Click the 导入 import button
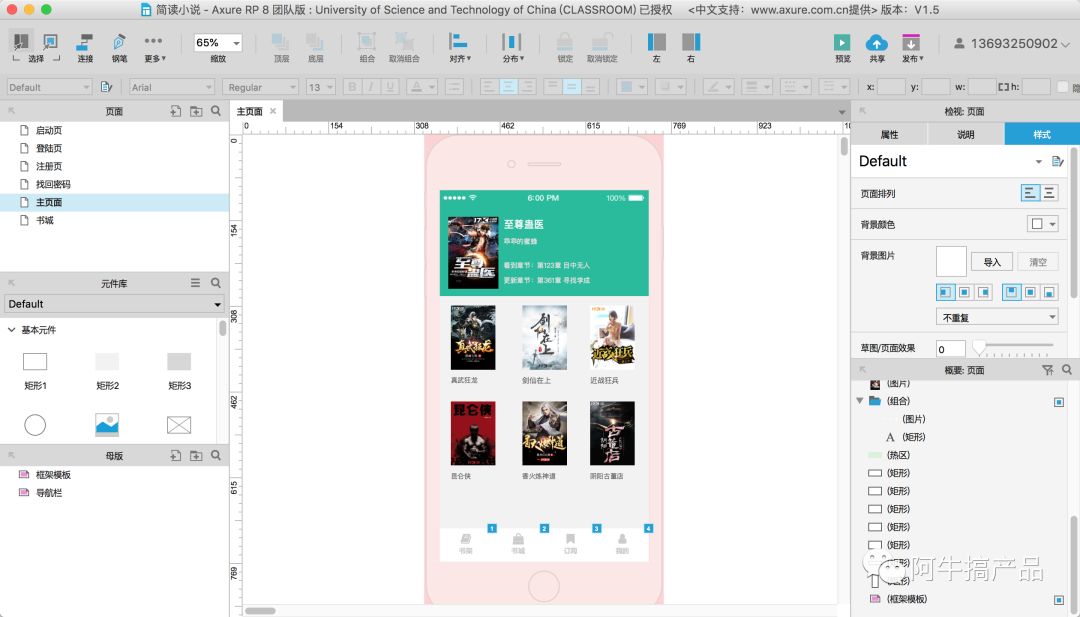Screen dimensions: 1080x617 [992, 262]
